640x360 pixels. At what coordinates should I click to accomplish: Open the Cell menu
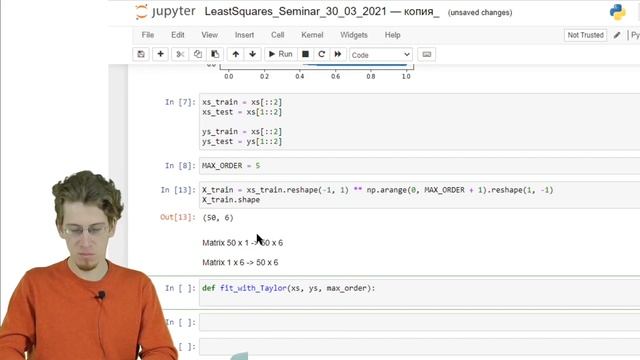coord(278,35)
